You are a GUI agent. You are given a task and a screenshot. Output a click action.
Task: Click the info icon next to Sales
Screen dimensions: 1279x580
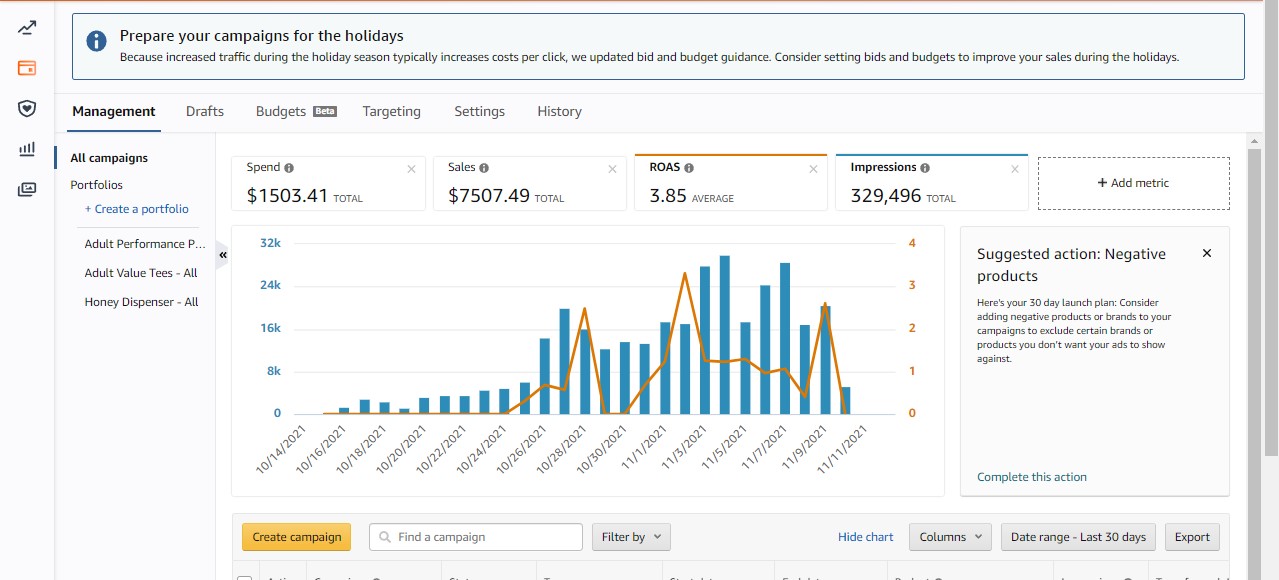coord(484,168)
